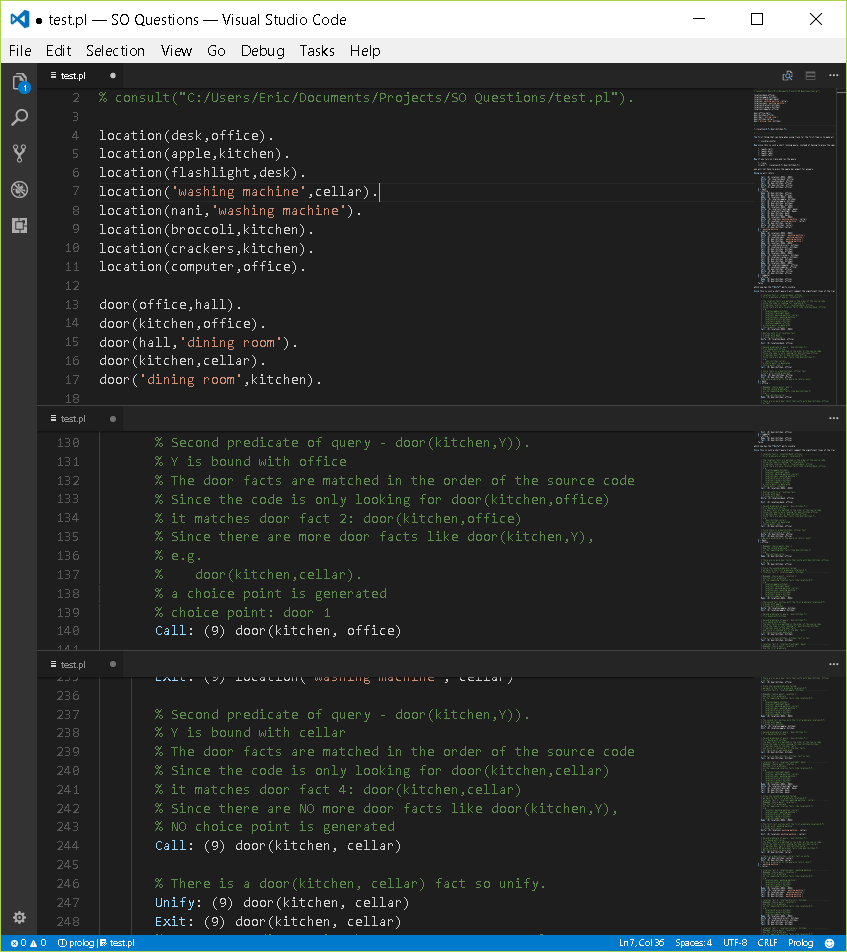This screenshot has width=847, height=952.
Task: Click the Open Preview icon in top editor
Action: coord(787,75)
